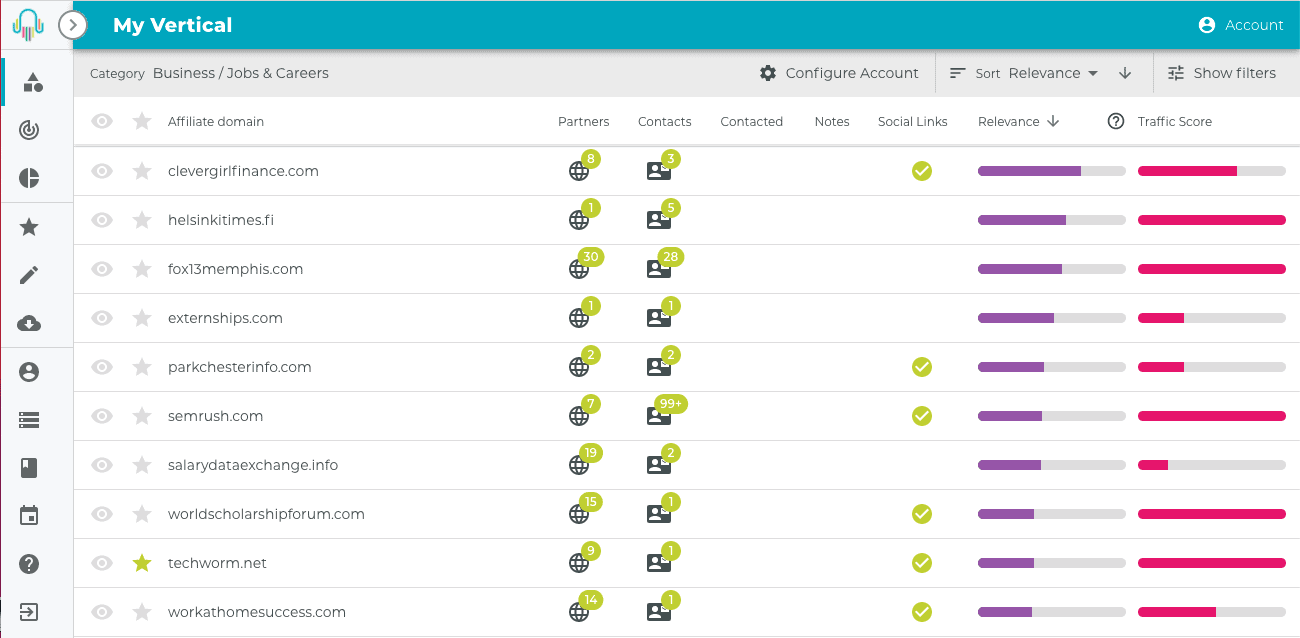Image resolution: width=1300 pixels, height=638 pixels.
Task: Click the logout icon in sidebar
Action: pyautogui.click(x=30, y=611)
